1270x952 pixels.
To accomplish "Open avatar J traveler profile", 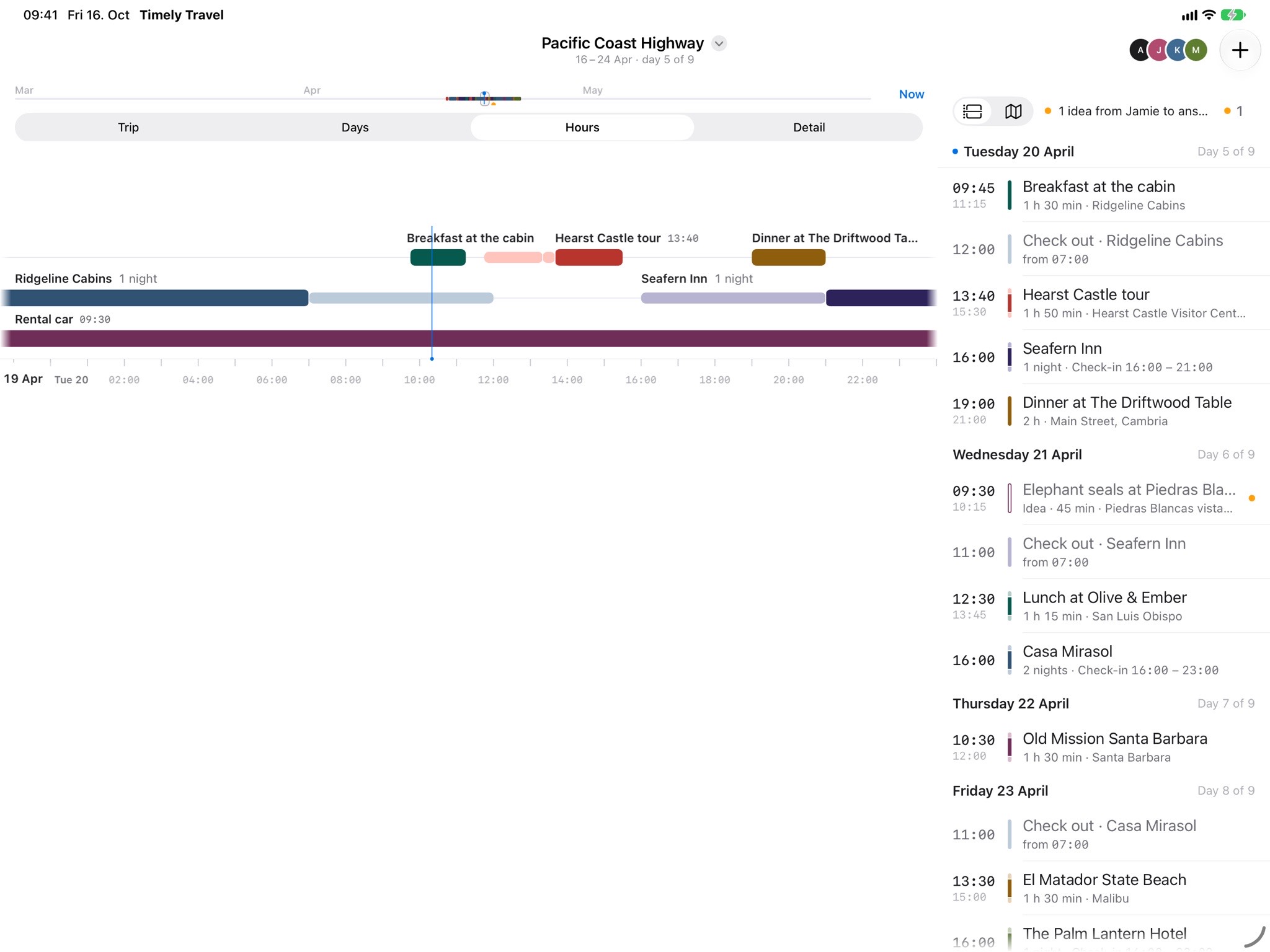I will 1158,50.
